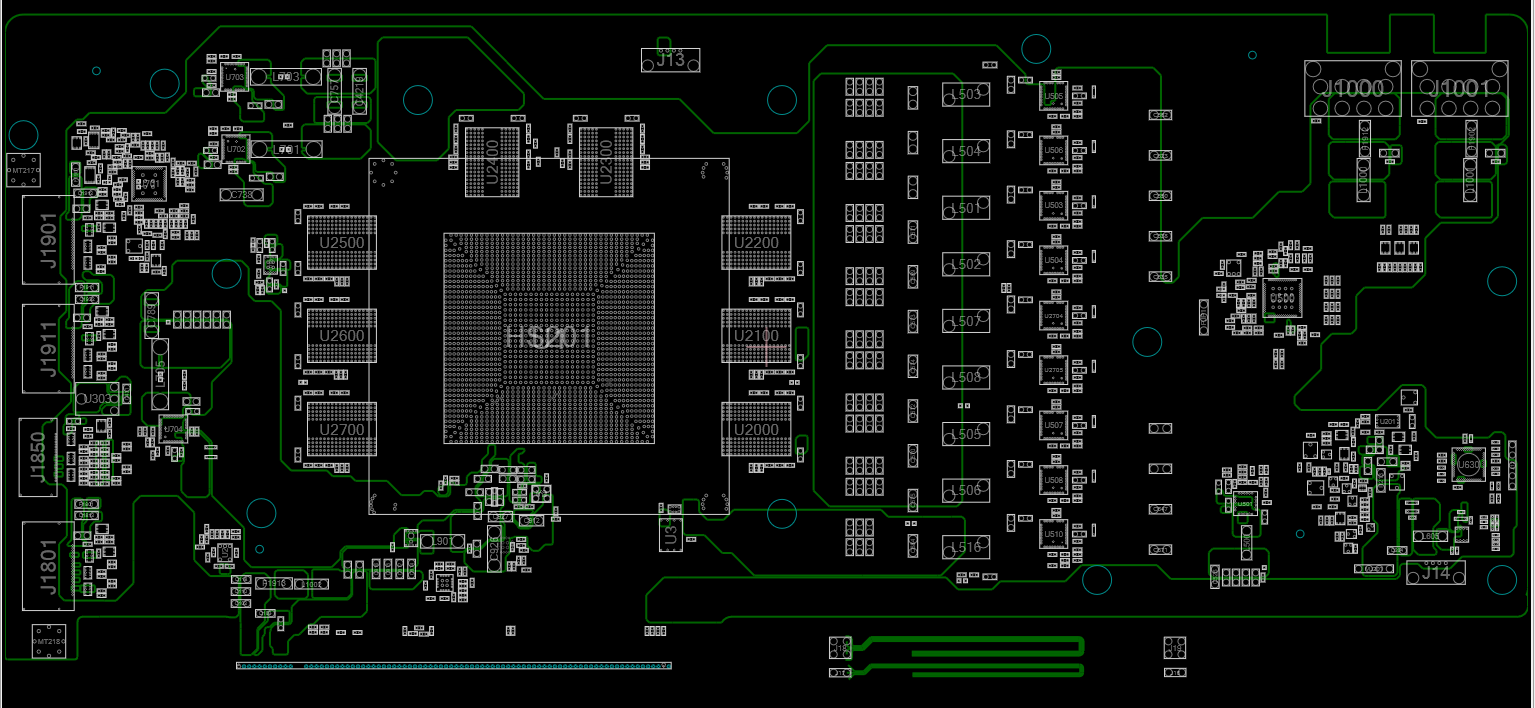Viewport: 1535px width, 708px height.
Task: Select mounting hole MT217
Action: [24, 171]
